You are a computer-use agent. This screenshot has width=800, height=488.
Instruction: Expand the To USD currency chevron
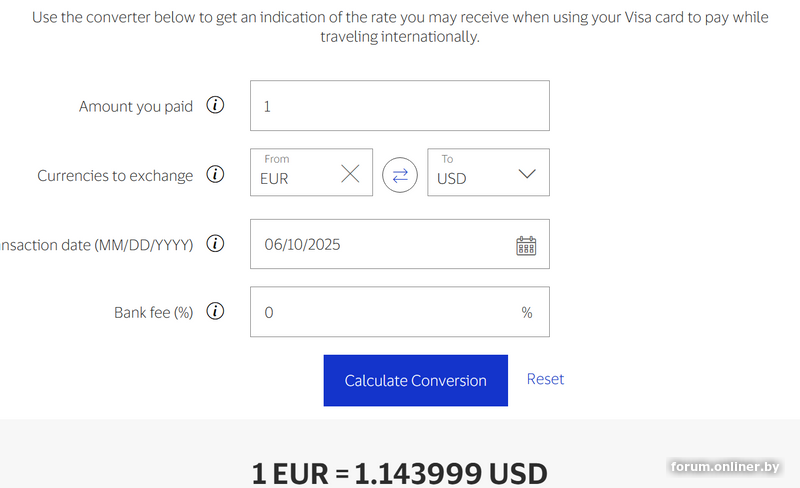[x=527, y=174]
